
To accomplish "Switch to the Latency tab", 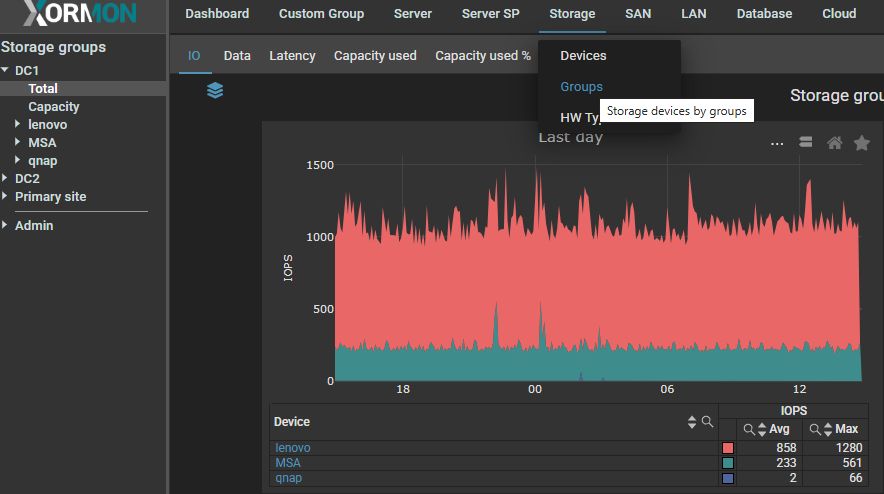I will [292, 56].
